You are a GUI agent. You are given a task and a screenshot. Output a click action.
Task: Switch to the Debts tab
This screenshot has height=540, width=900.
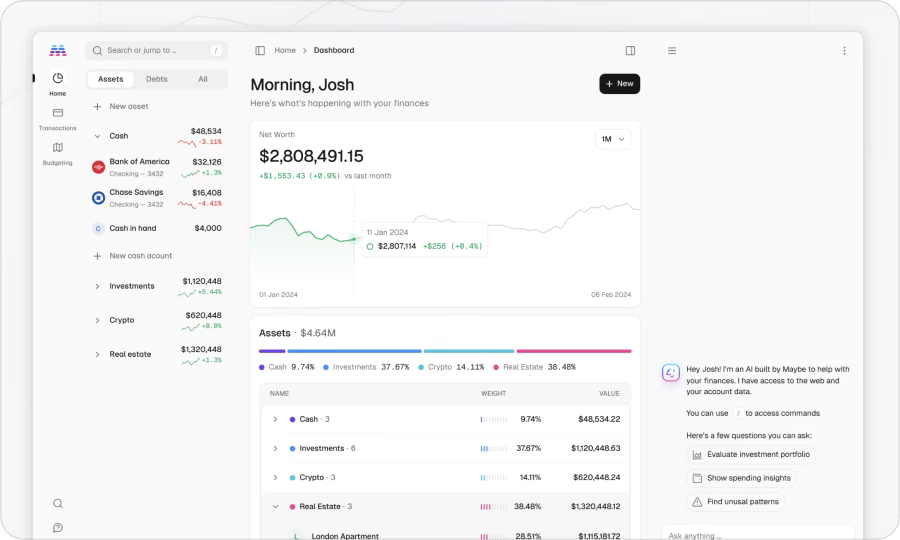point(157,79)
